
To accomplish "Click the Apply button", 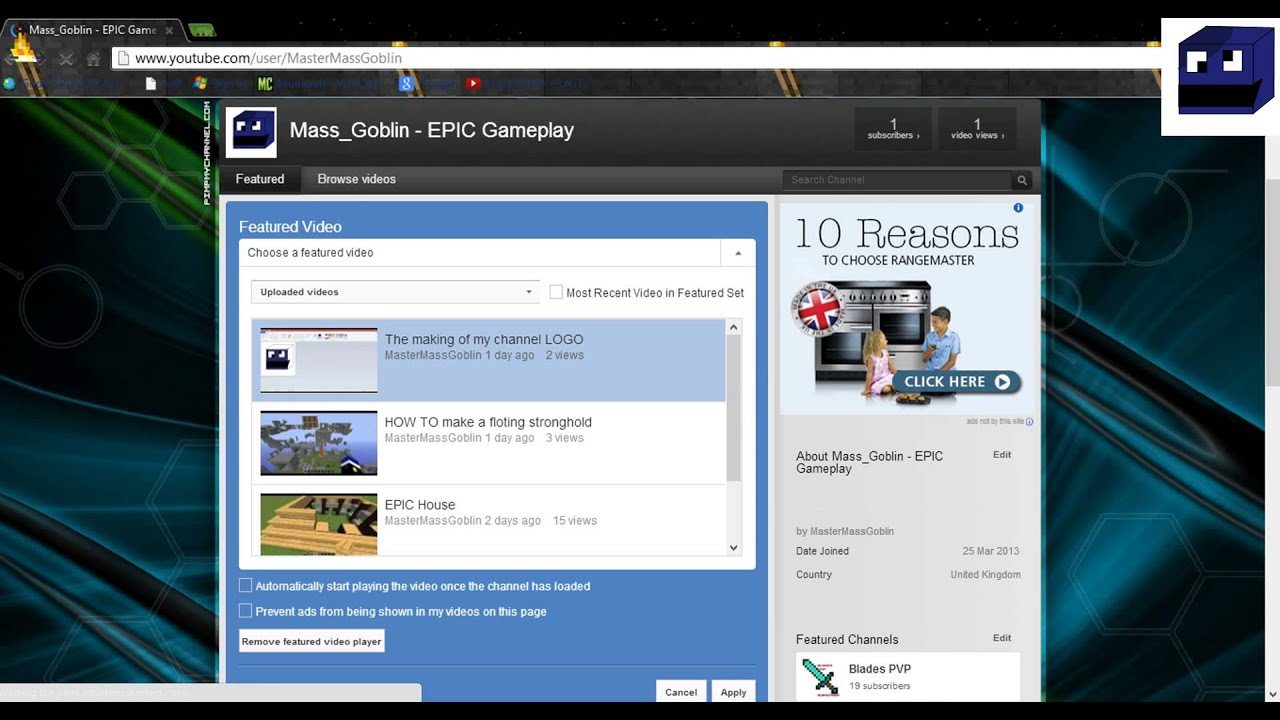I will coord(733,692).
